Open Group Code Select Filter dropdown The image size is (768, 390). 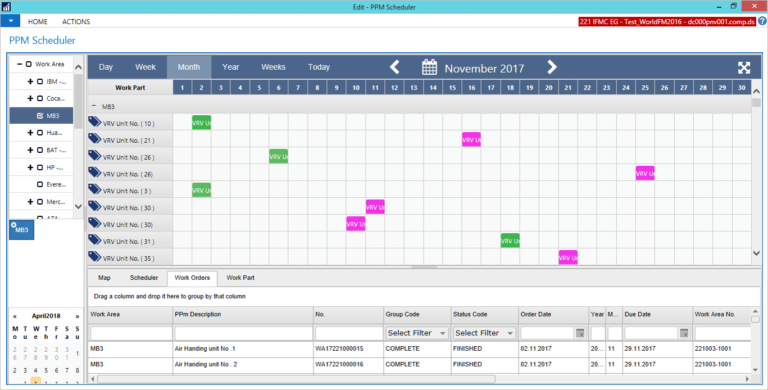pyautogui.click(x=417, y=333)
